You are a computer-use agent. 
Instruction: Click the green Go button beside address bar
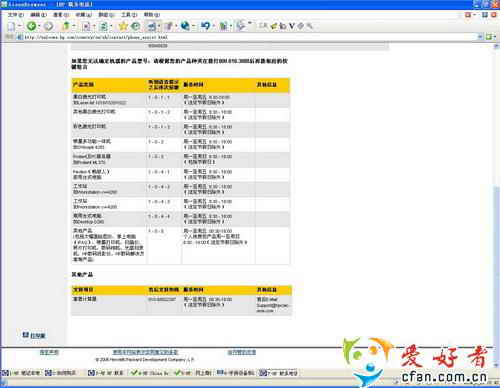click(489, 37)
